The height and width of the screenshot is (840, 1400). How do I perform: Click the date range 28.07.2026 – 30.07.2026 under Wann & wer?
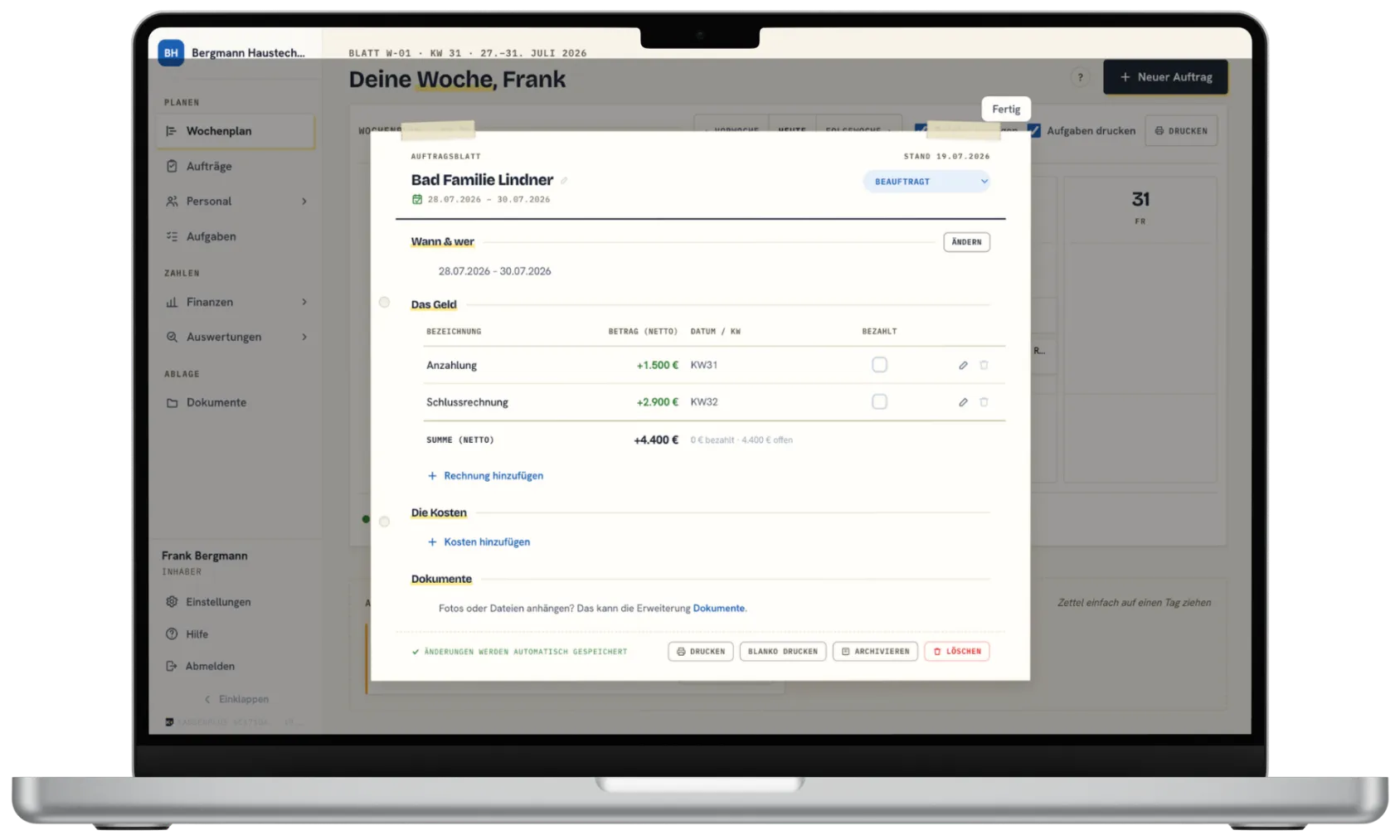(494, 271)
